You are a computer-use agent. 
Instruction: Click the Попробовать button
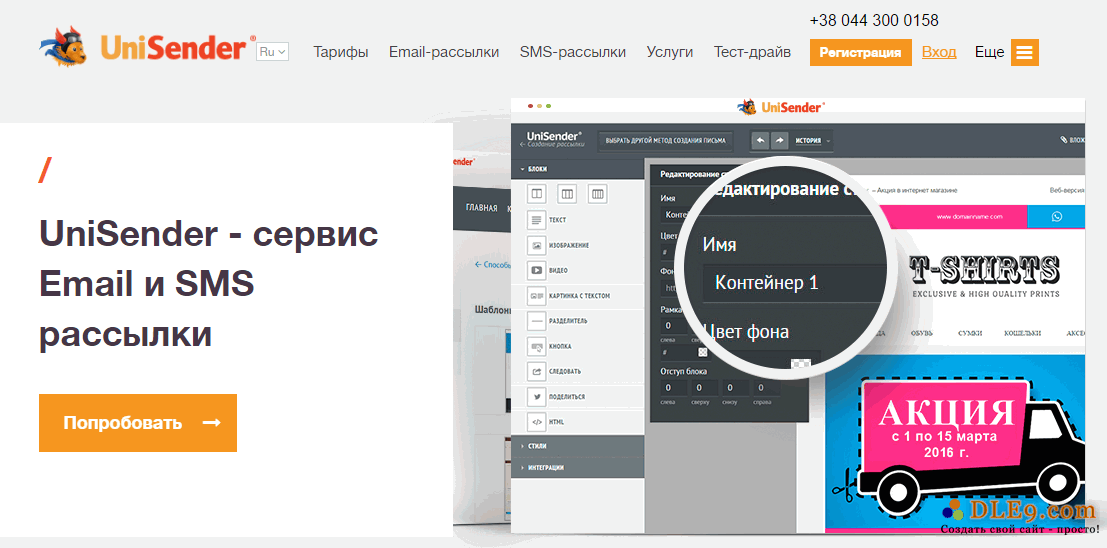click(x=138, y=422)
